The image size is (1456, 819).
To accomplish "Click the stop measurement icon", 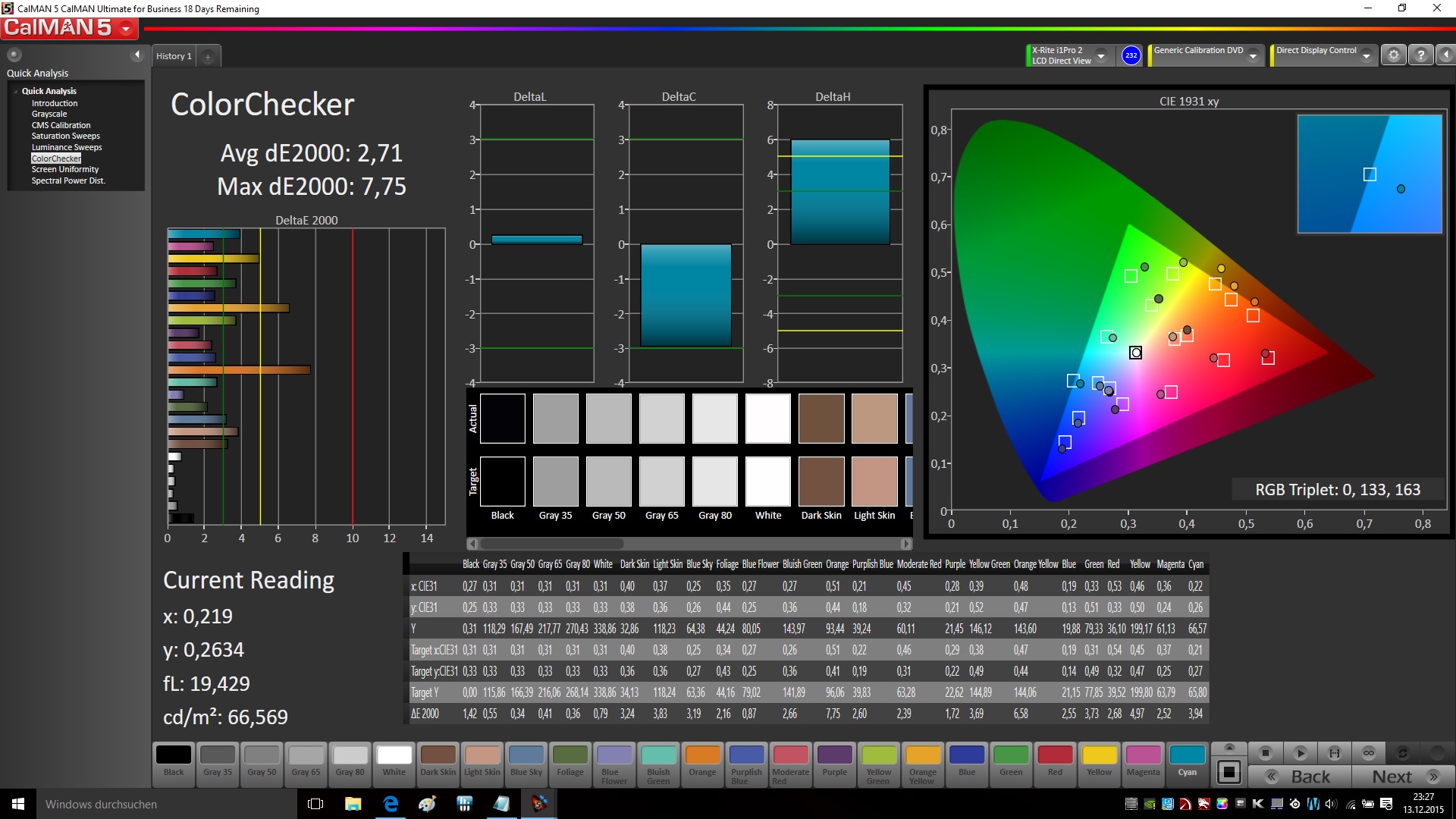I will point(1265,753).
